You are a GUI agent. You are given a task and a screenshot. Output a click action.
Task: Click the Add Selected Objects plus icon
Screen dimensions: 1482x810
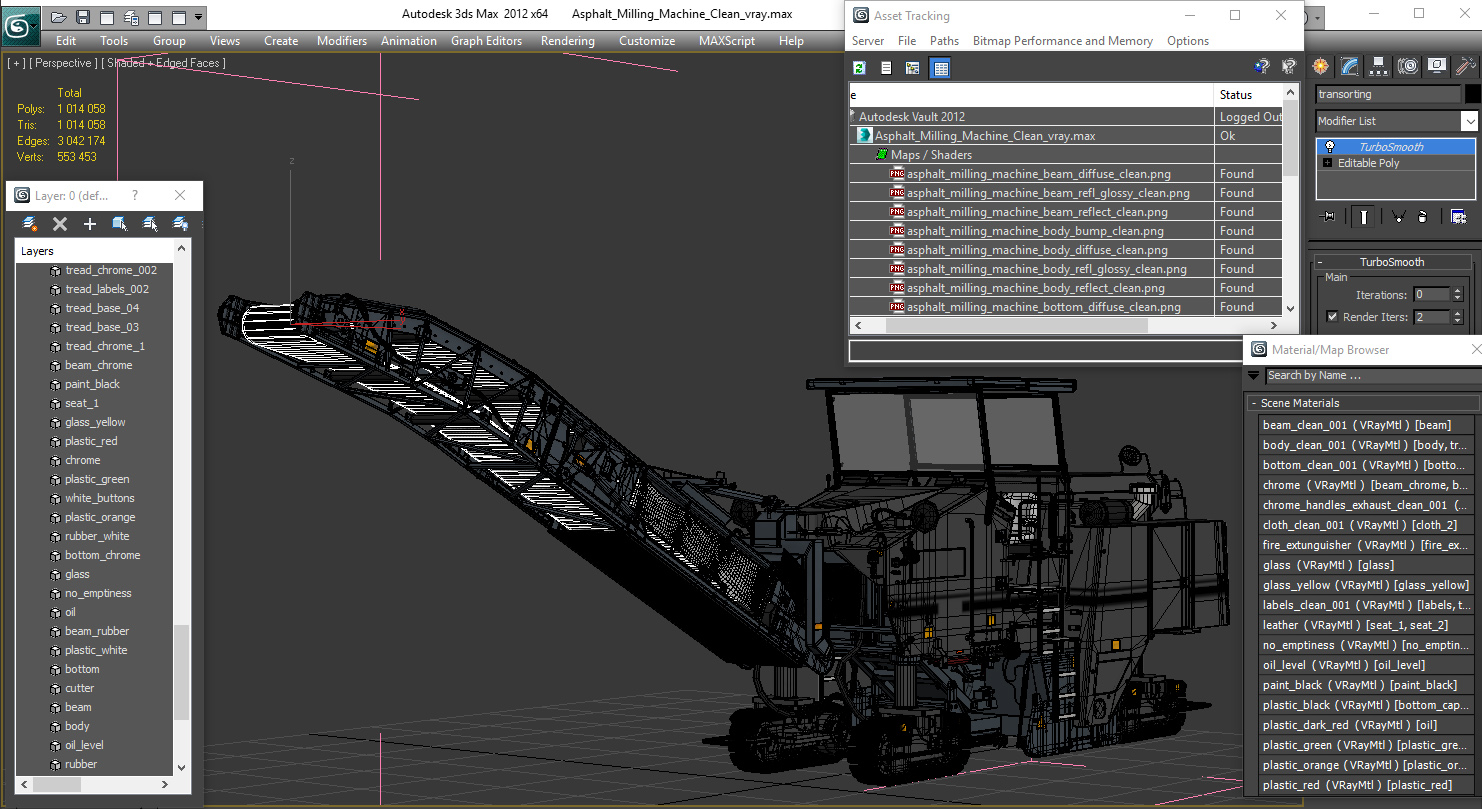(x=90, y=224)
